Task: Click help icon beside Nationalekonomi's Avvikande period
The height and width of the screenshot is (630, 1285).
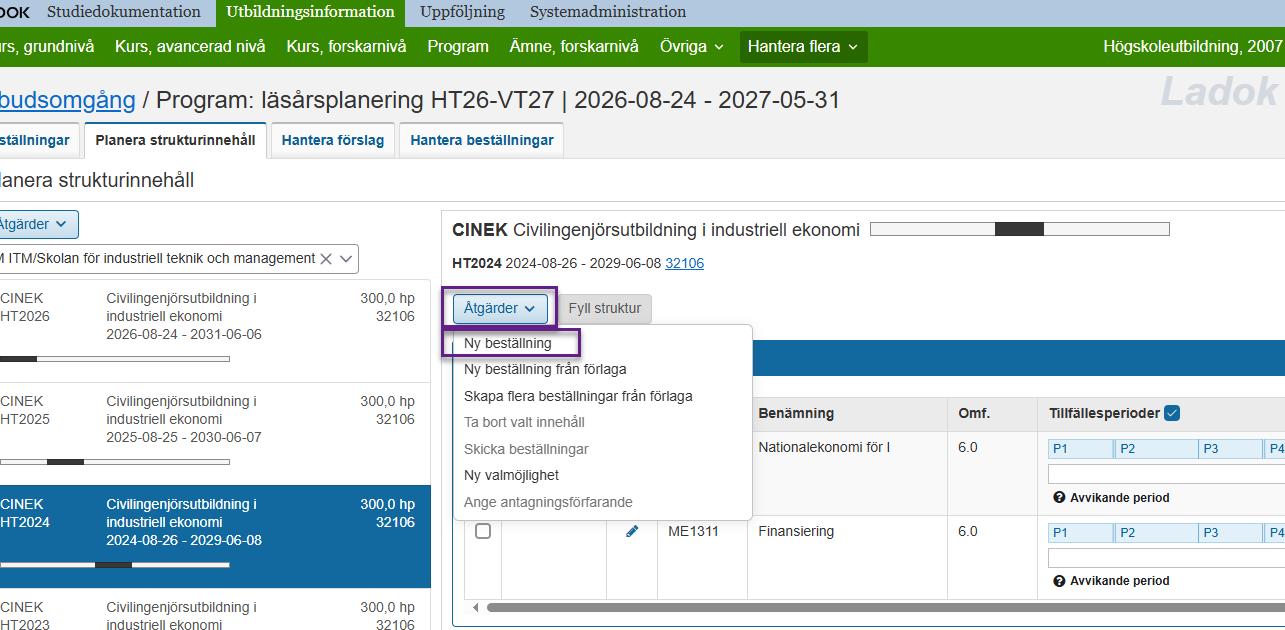Action: [1059, 498]
